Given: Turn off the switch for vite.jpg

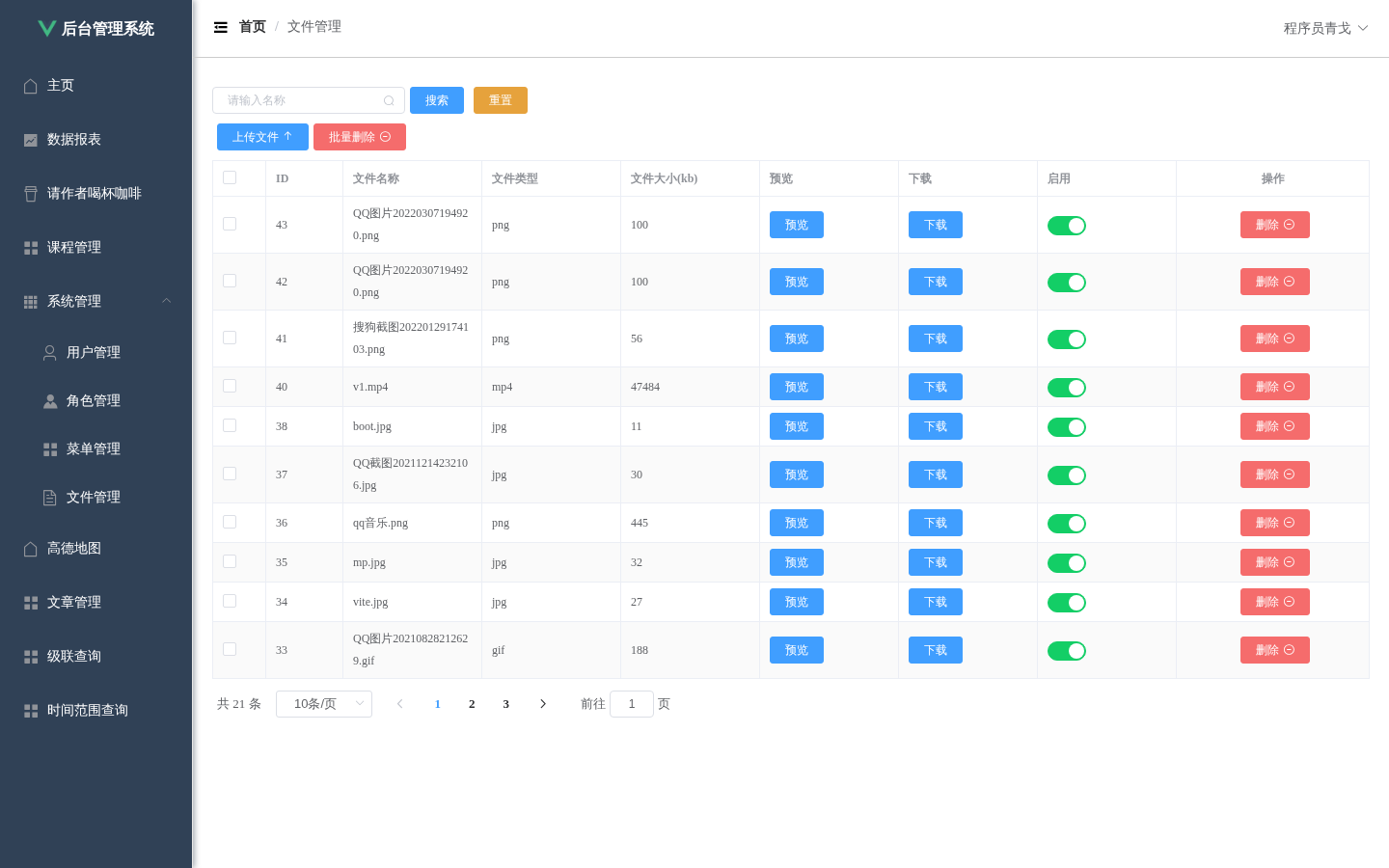Looking at the screenshot, I should 1067,603.
